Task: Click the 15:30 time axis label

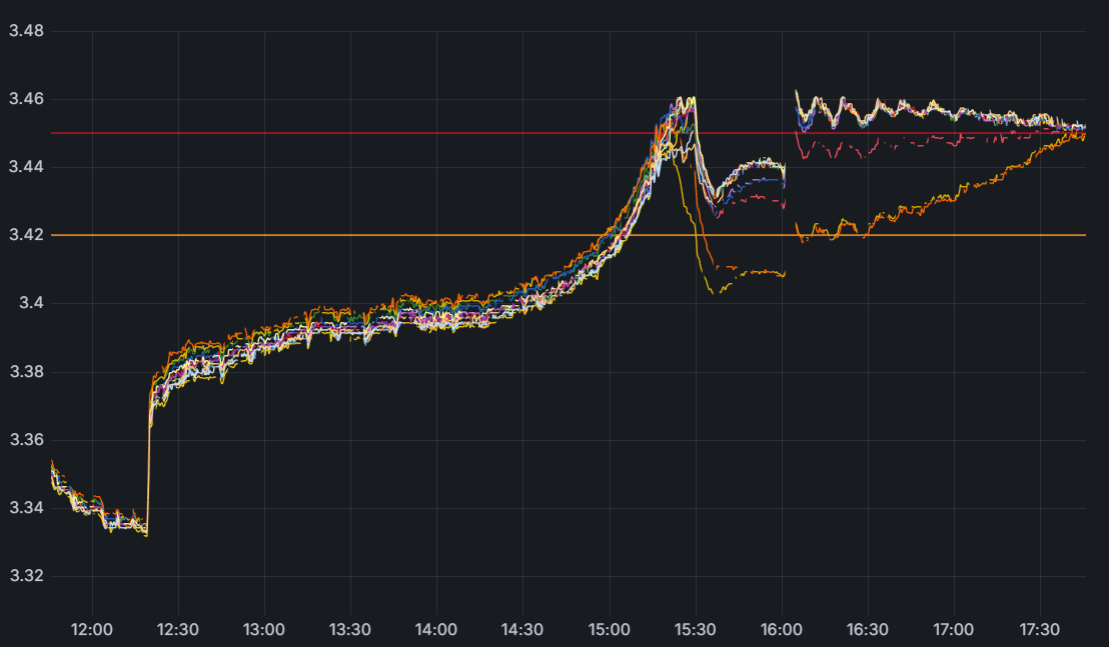Action: tap(695, 629)
